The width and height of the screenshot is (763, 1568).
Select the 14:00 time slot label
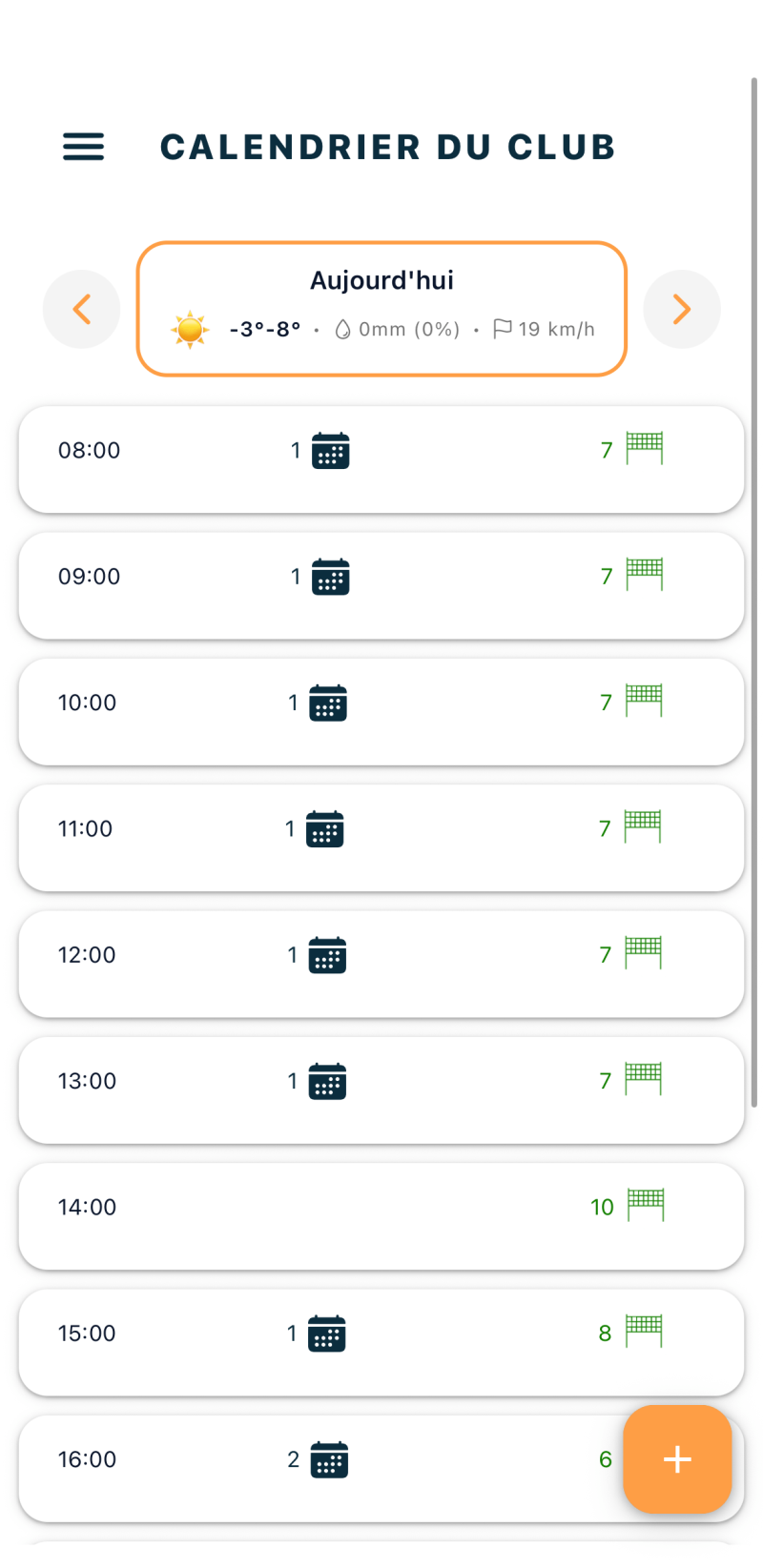click(87, 1208)
